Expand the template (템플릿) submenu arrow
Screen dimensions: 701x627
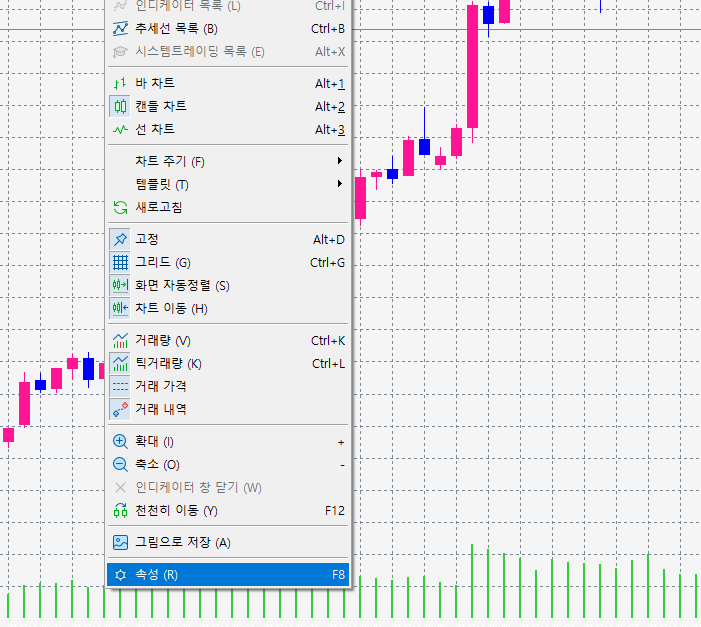point(340,184)
